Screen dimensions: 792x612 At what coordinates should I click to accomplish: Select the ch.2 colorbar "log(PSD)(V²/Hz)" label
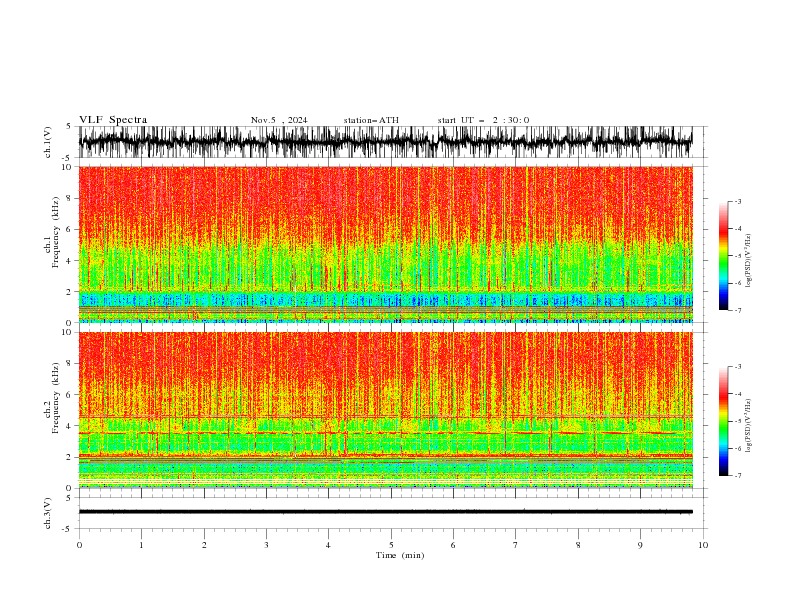(749, 426)
